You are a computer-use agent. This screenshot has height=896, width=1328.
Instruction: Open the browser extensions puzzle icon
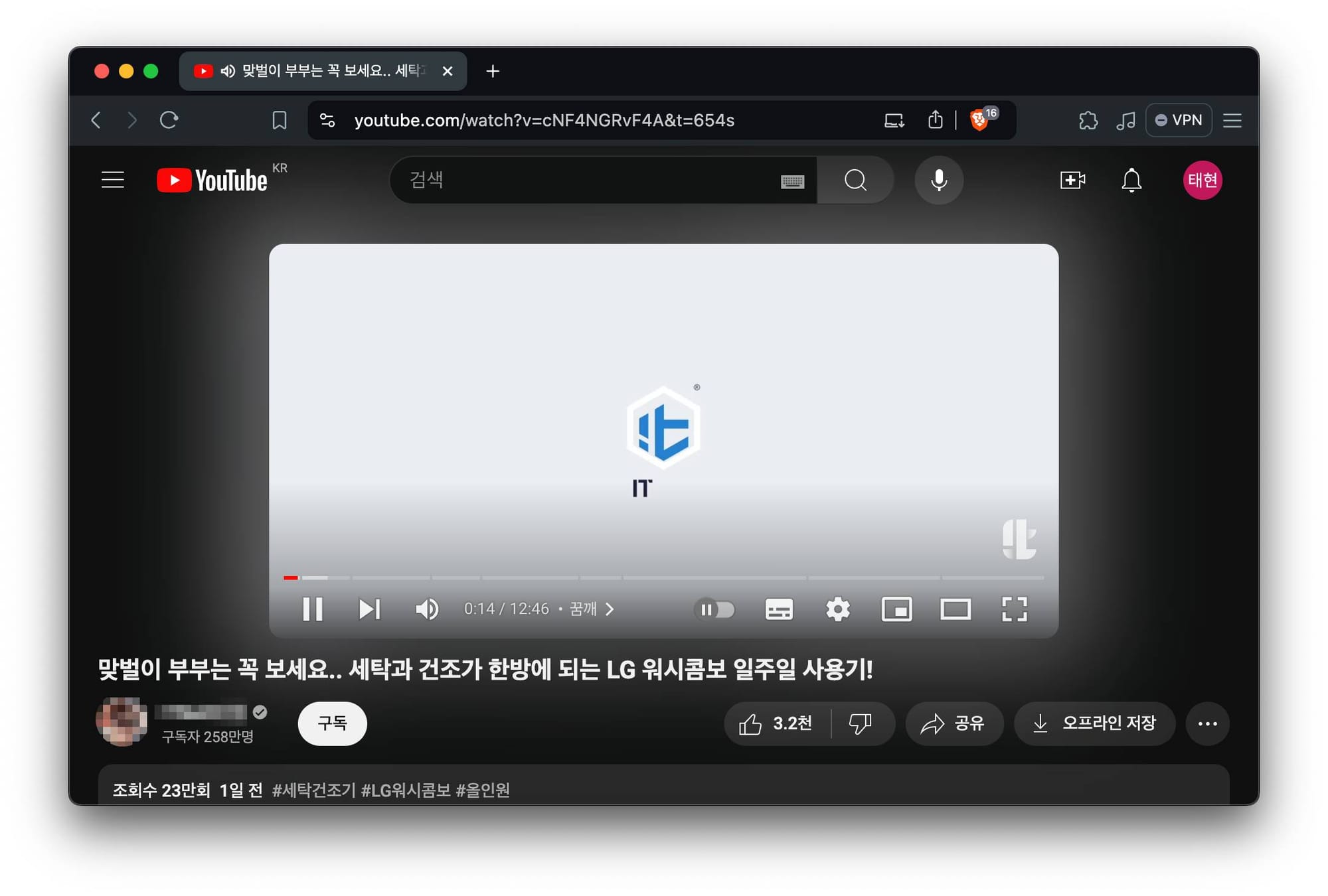click(x=1088, y=120)
